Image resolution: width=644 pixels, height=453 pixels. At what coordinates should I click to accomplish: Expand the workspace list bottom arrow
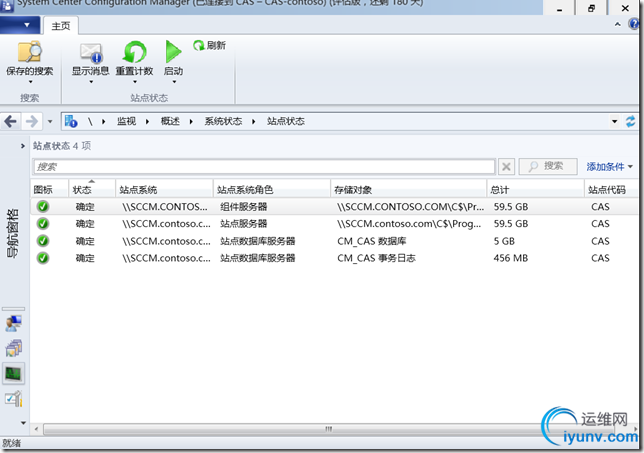point(23,423)
